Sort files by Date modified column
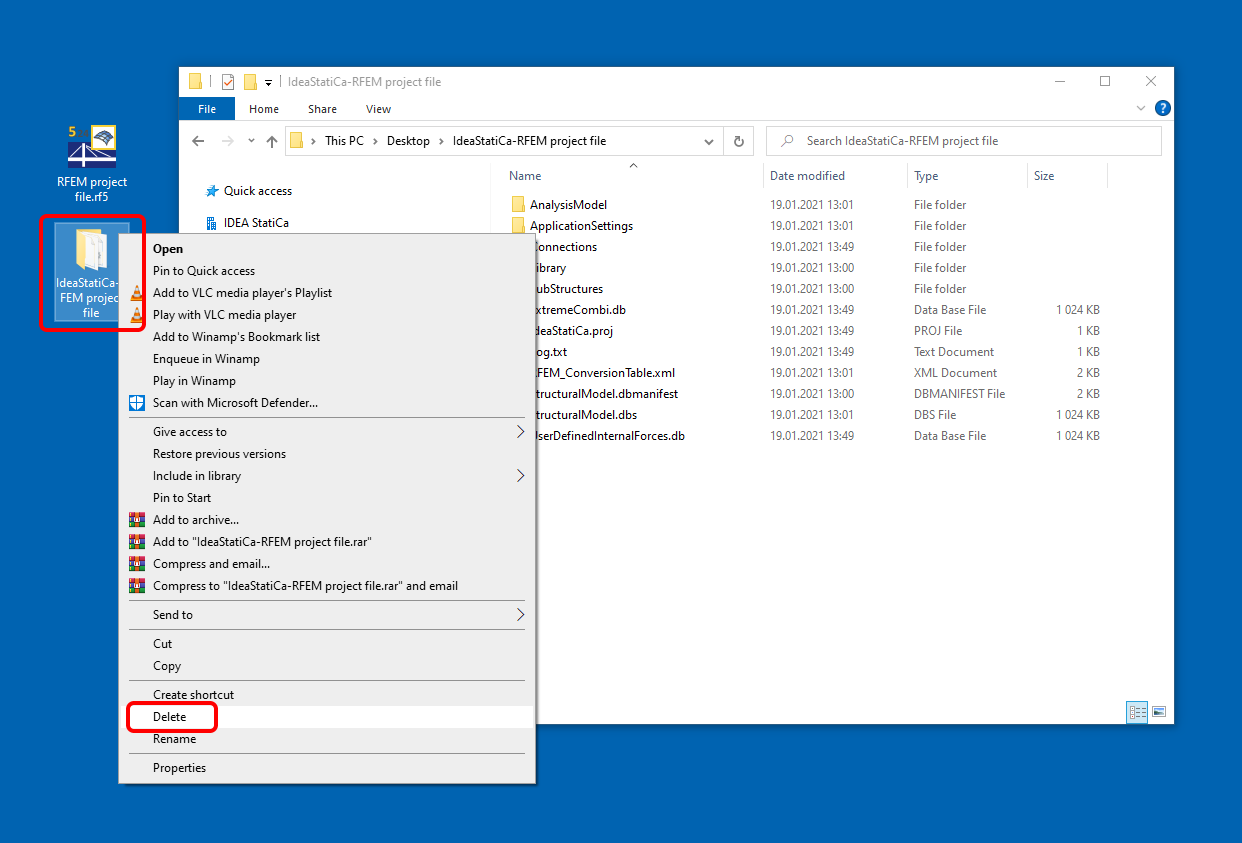The height and width of the screenshot is (843, 1242). coord(807,176)
